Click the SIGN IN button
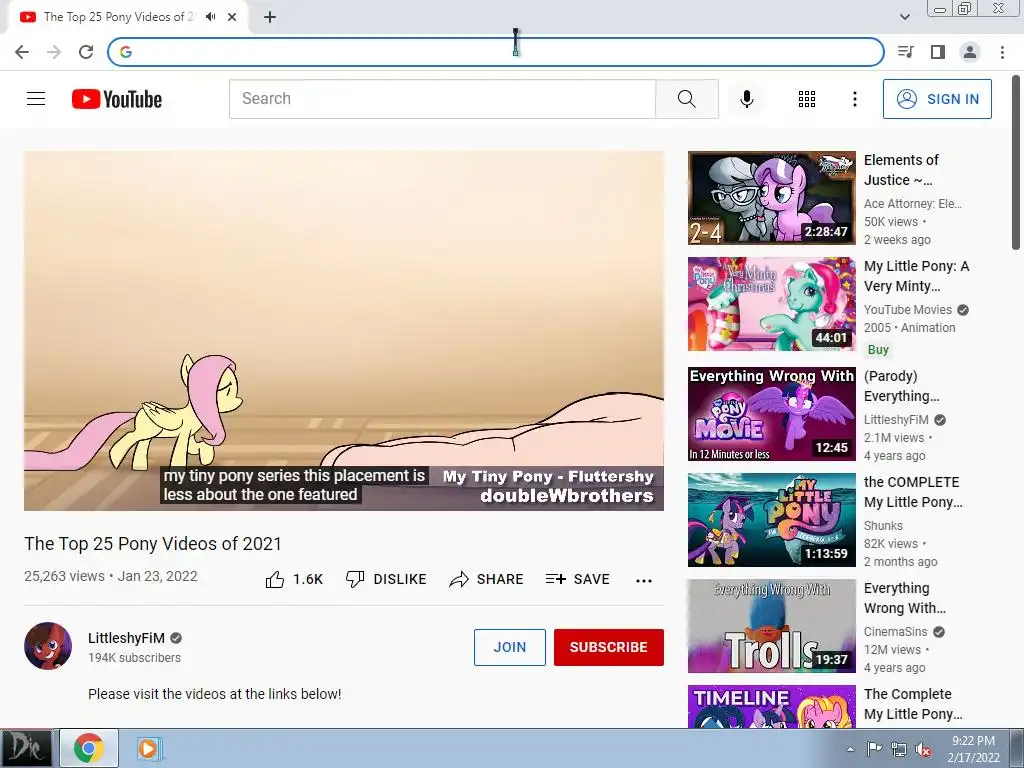 click(x=937, y=99)
